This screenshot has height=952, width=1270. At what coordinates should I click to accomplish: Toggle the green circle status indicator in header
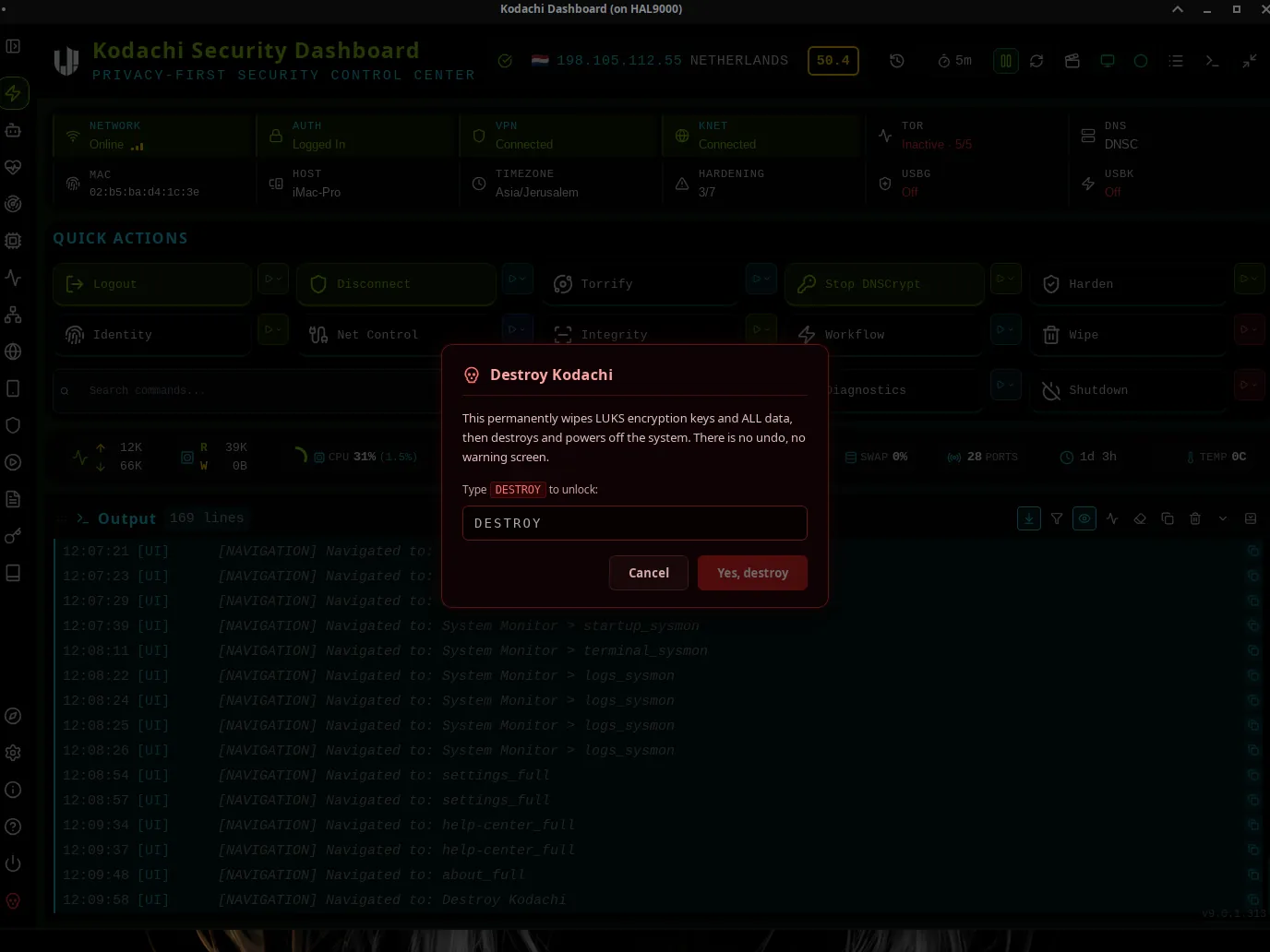coord(1141,61)
